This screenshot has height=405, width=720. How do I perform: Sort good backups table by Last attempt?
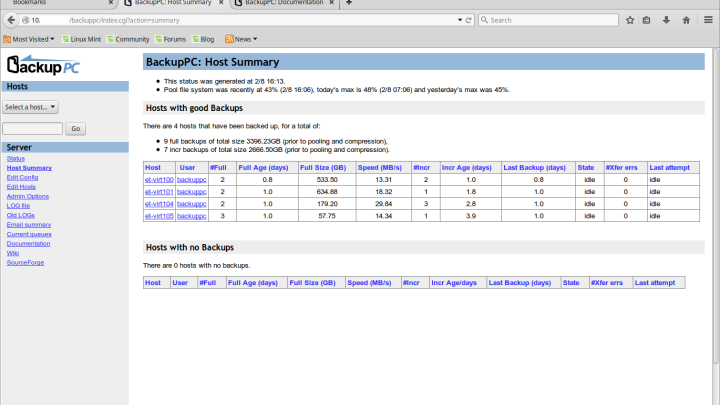(669, 168)
